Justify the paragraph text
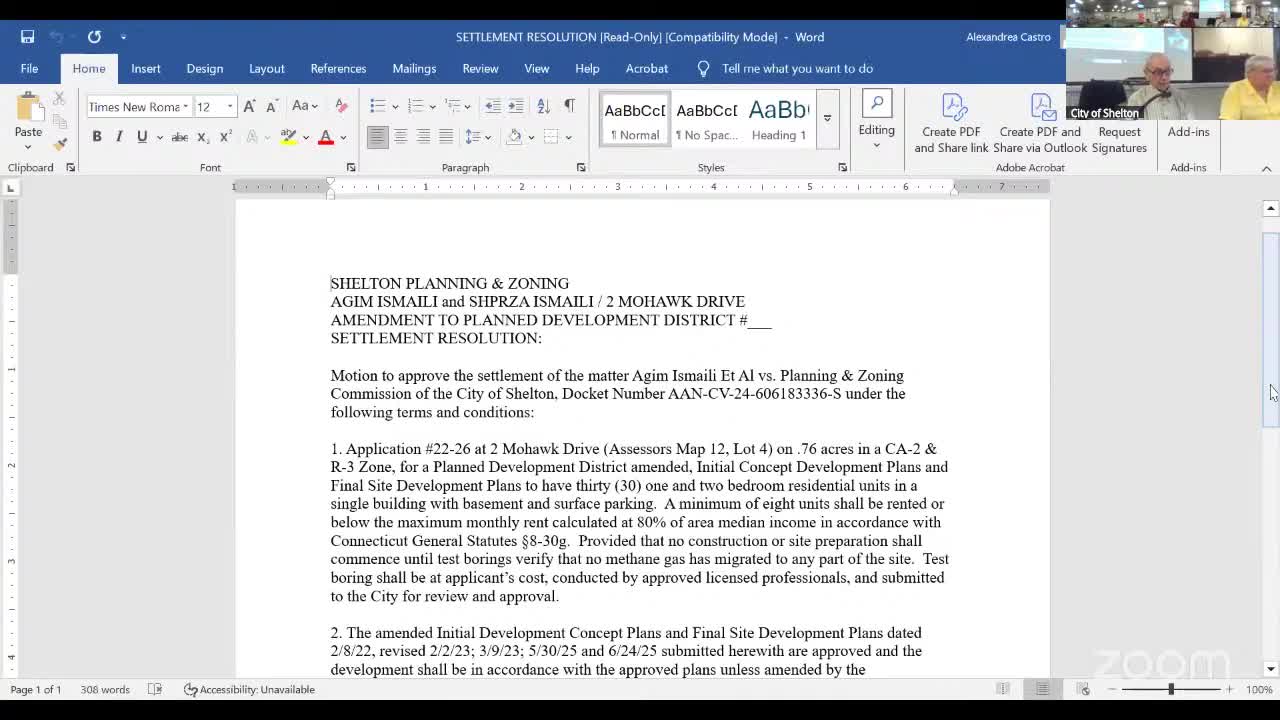 point(446,137)
